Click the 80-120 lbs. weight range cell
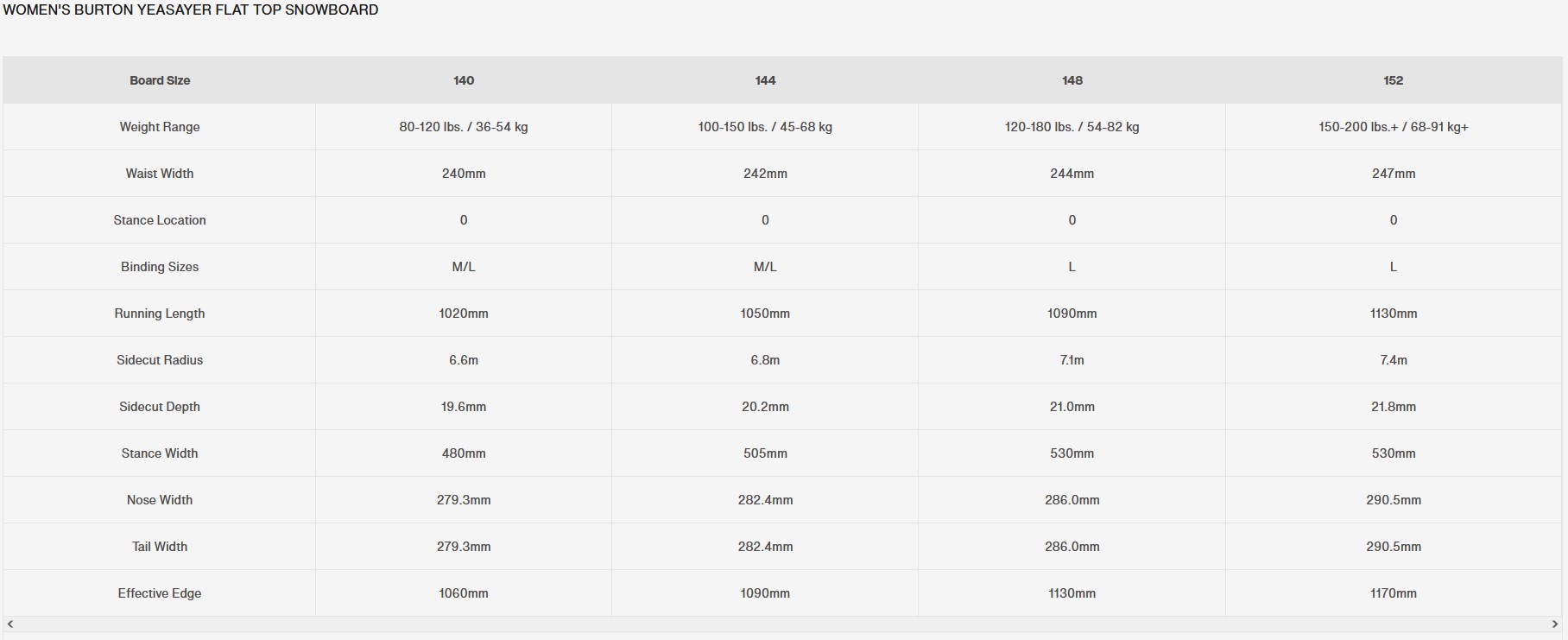 tap(464, 127)
